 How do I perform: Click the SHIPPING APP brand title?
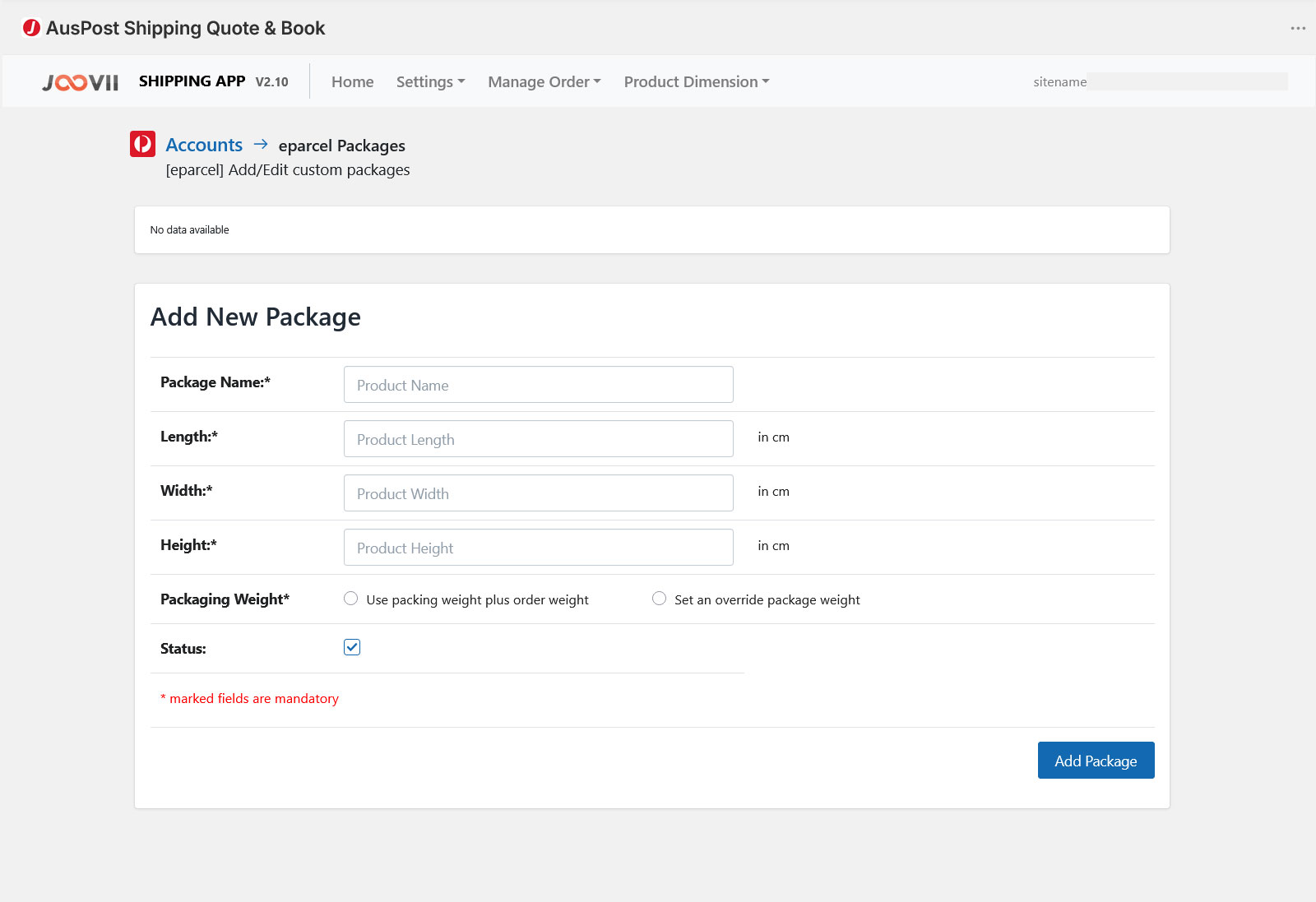(192, 81)
